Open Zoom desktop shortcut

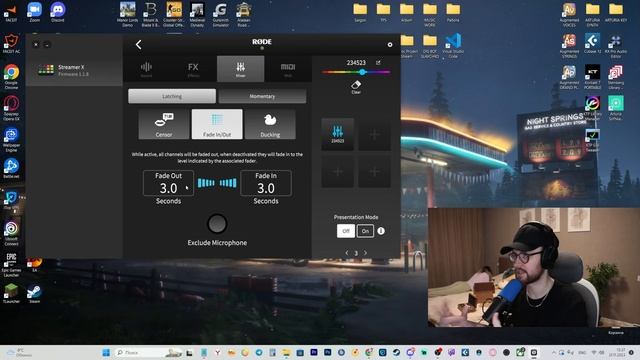point(34,12)
